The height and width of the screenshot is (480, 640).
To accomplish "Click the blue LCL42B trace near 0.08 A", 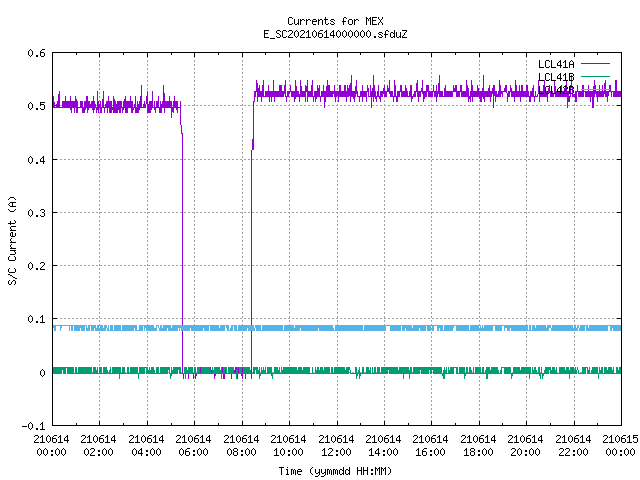I will point(337,328).
